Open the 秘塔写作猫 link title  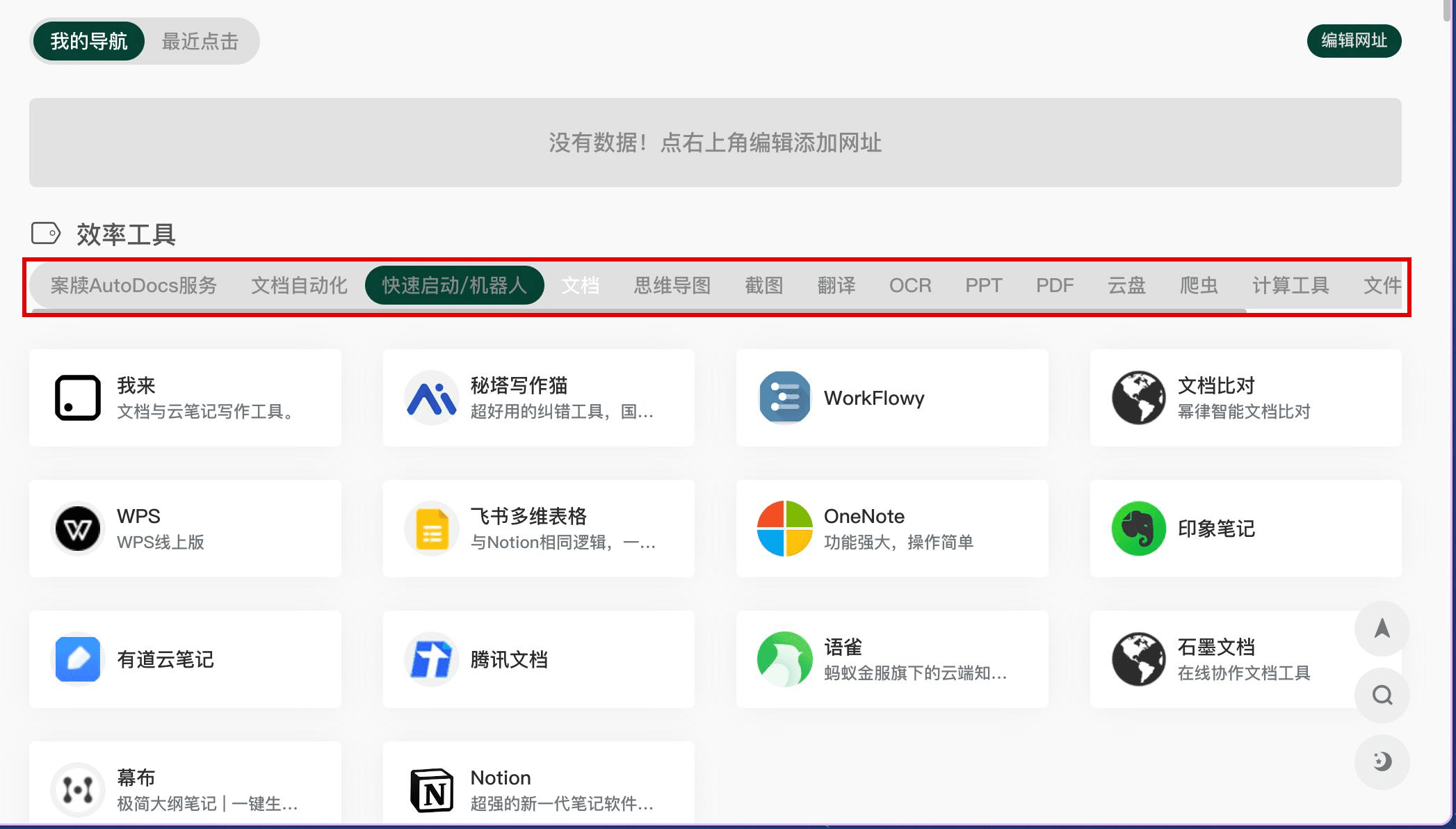tap(519, 385)
